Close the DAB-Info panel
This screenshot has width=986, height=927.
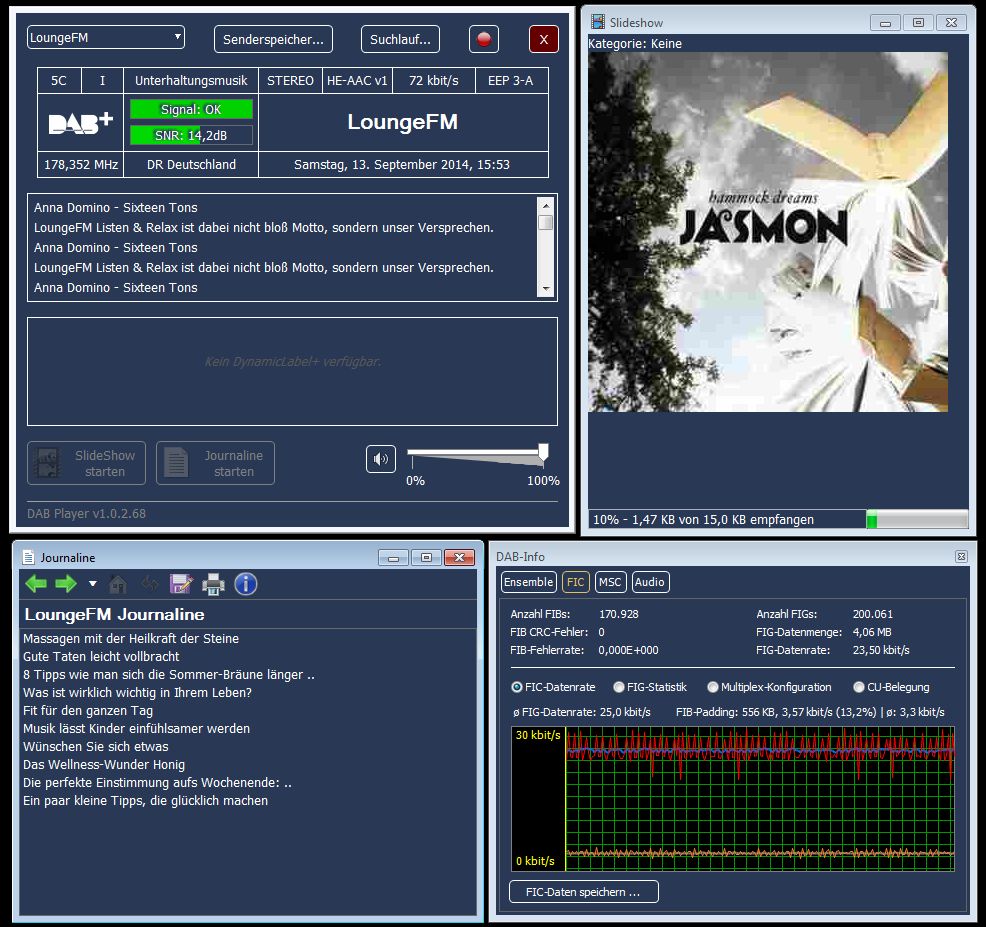pos(961,557)
